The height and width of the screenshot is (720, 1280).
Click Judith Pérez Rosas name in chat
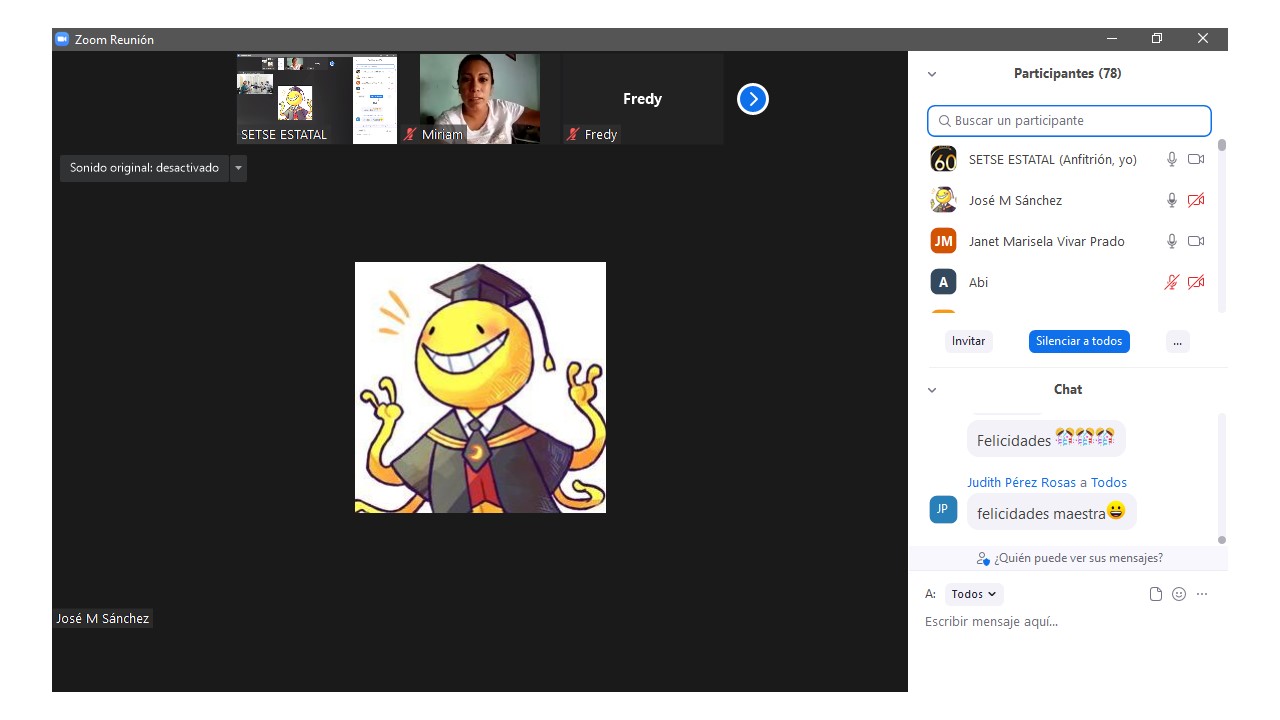coord(1021,482)
